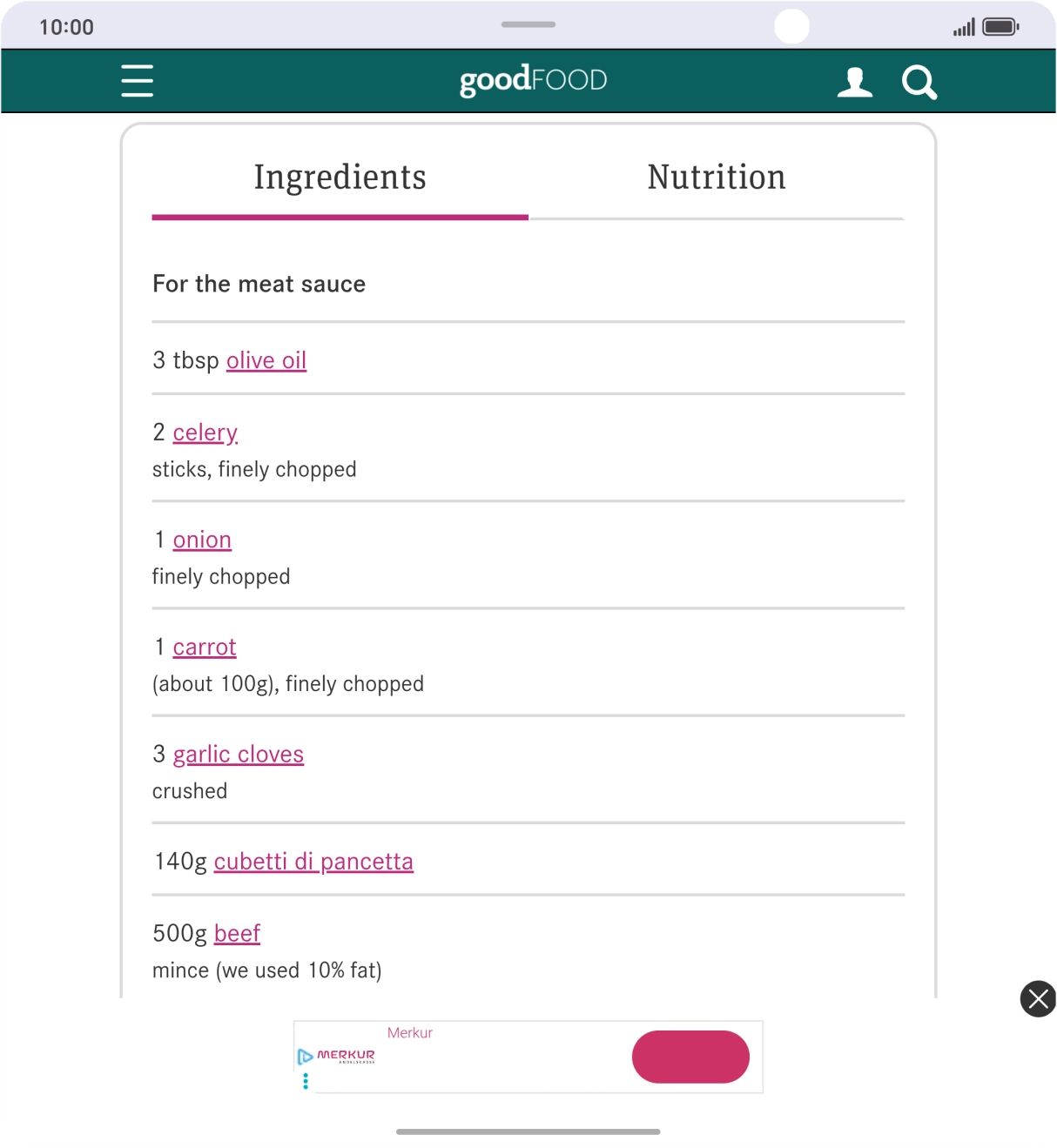This screenshot has width=1057, height=1148.
Task: Open the hamburger navigation menu
Action: [x=138, y=81]
